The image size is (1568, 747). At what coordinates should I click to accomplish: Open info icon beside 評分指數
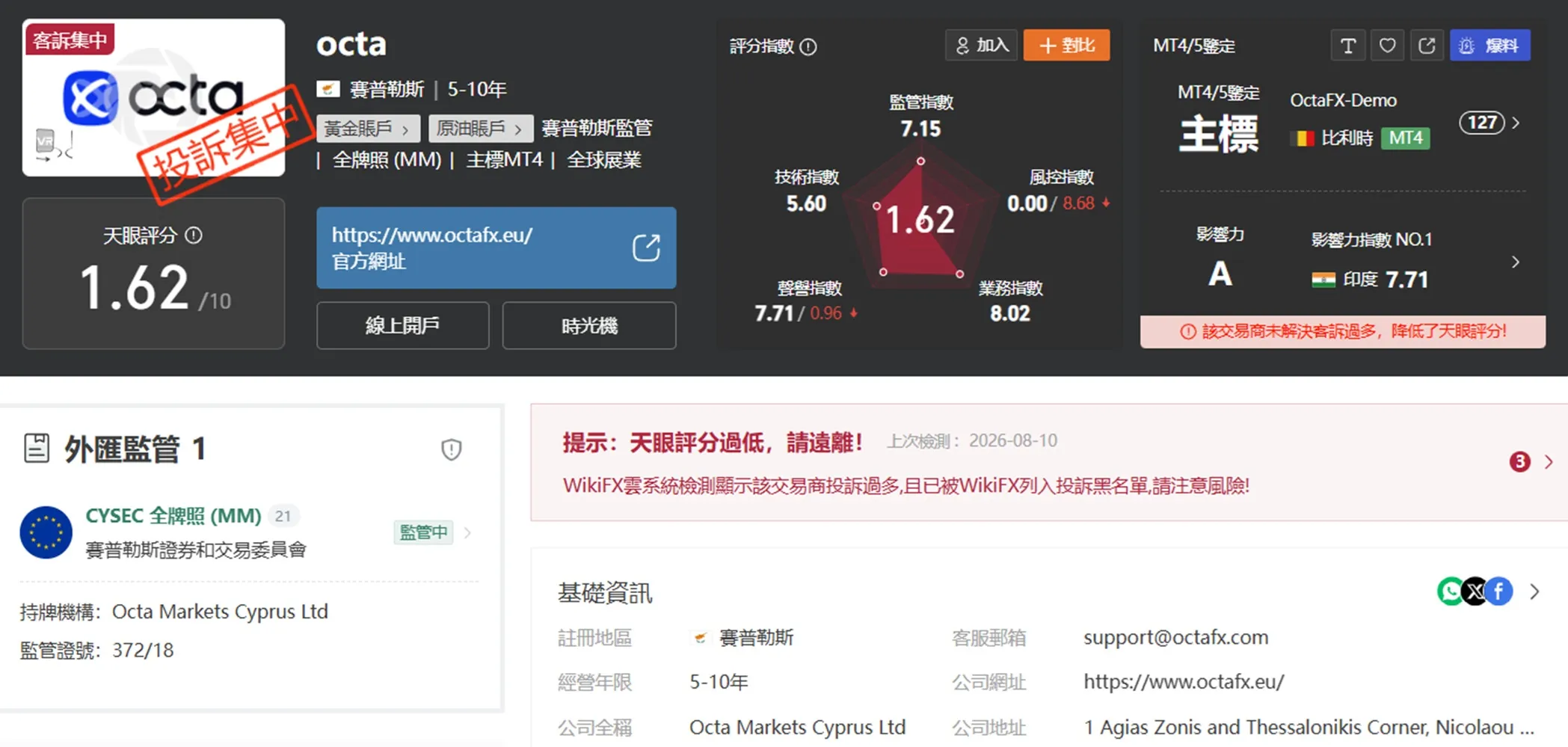[808, 46]
